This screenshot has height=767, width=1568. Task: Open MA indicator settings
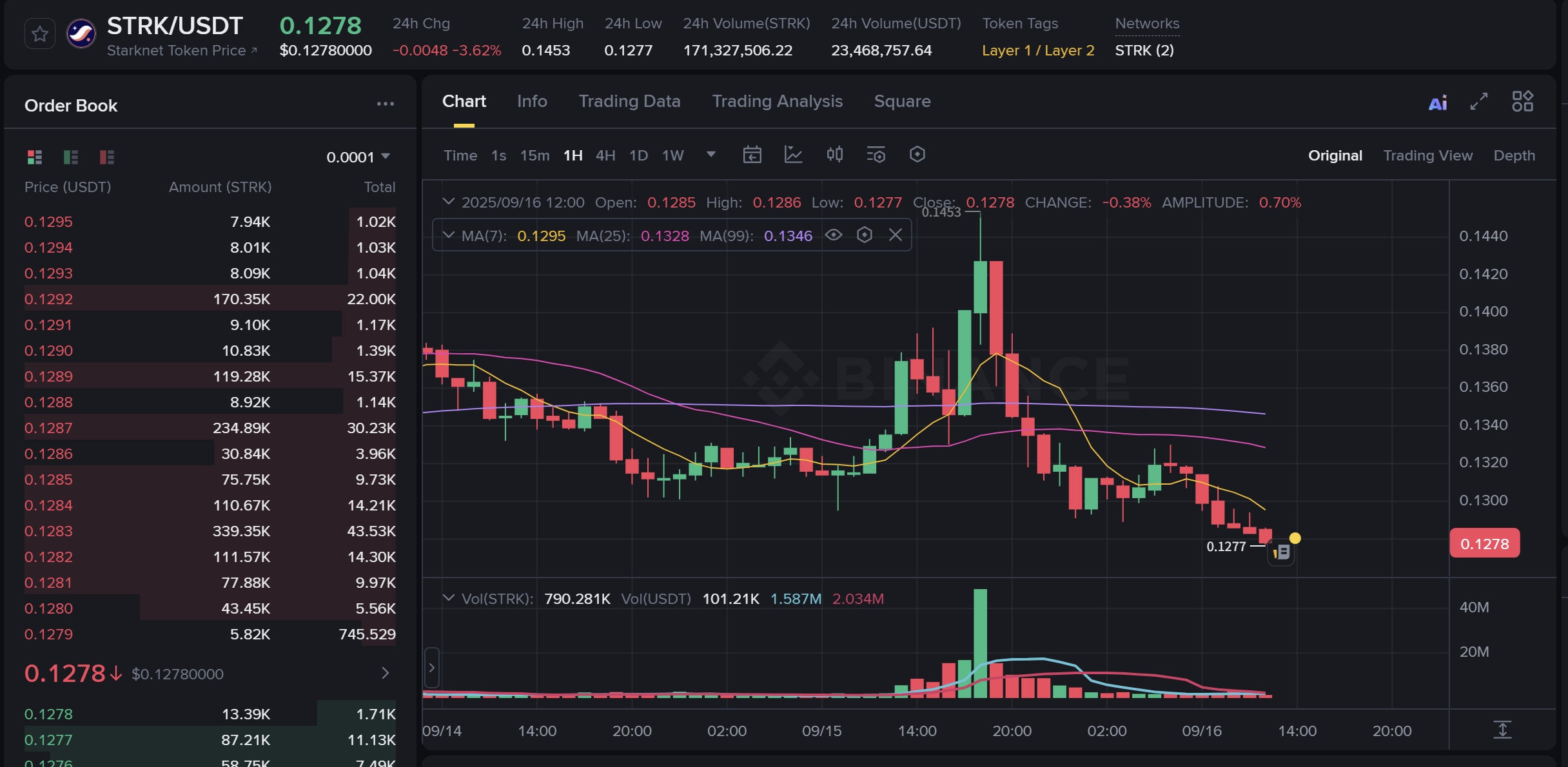coord(865,235)
